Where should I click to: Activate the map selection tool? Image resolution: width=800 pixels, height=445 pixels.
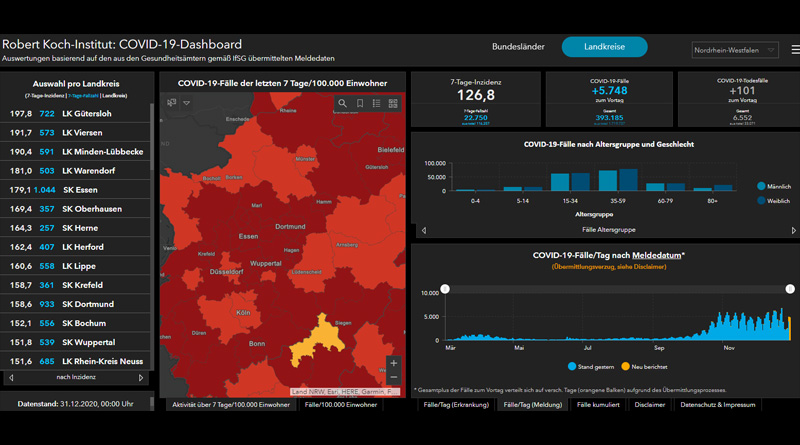[x=172, y=103]
